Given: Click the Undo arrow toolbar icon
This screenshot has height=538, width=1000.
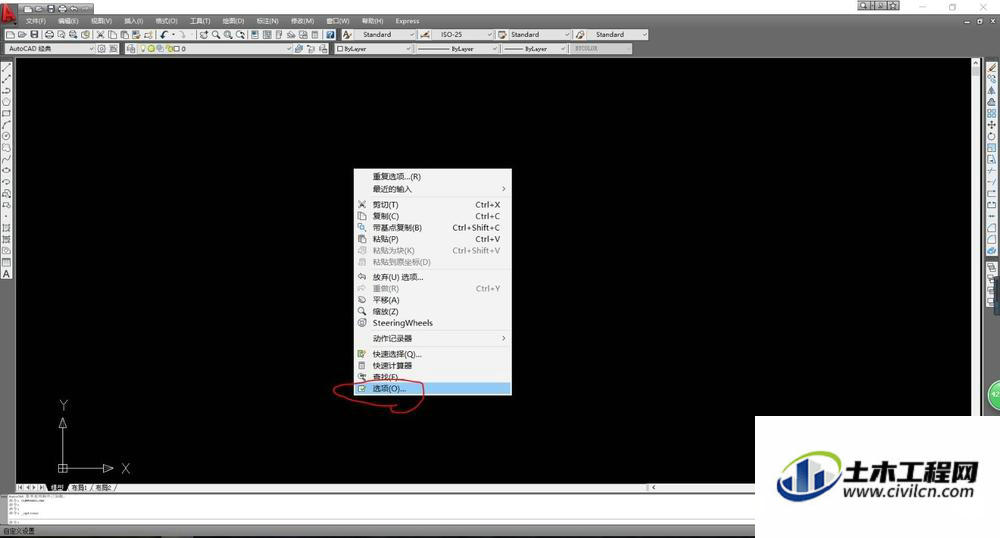Looking at the screenshot, I should click(x=164, y=34).
